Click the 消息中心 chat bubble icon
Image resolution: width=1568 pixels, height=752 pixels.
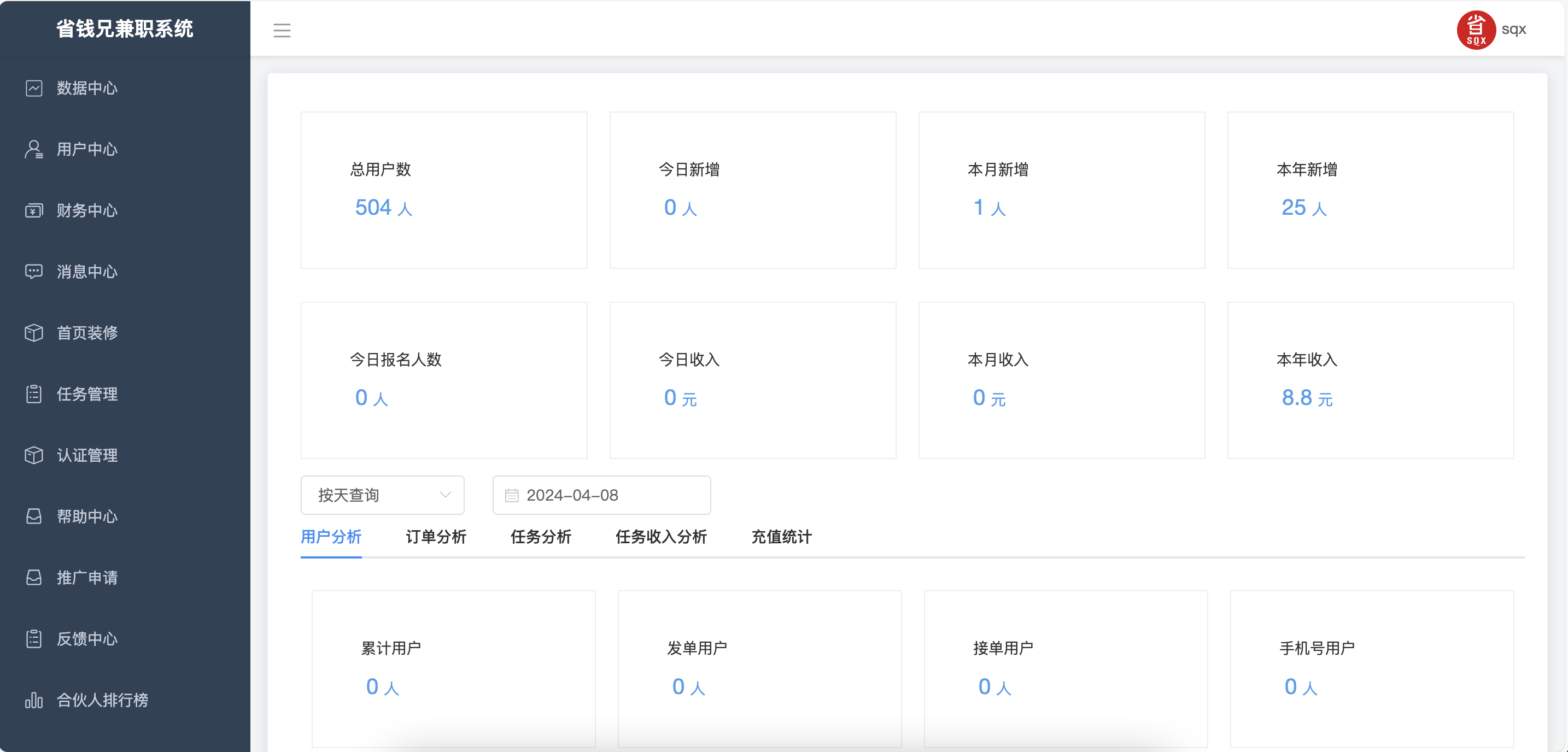(x=34, y=272)
